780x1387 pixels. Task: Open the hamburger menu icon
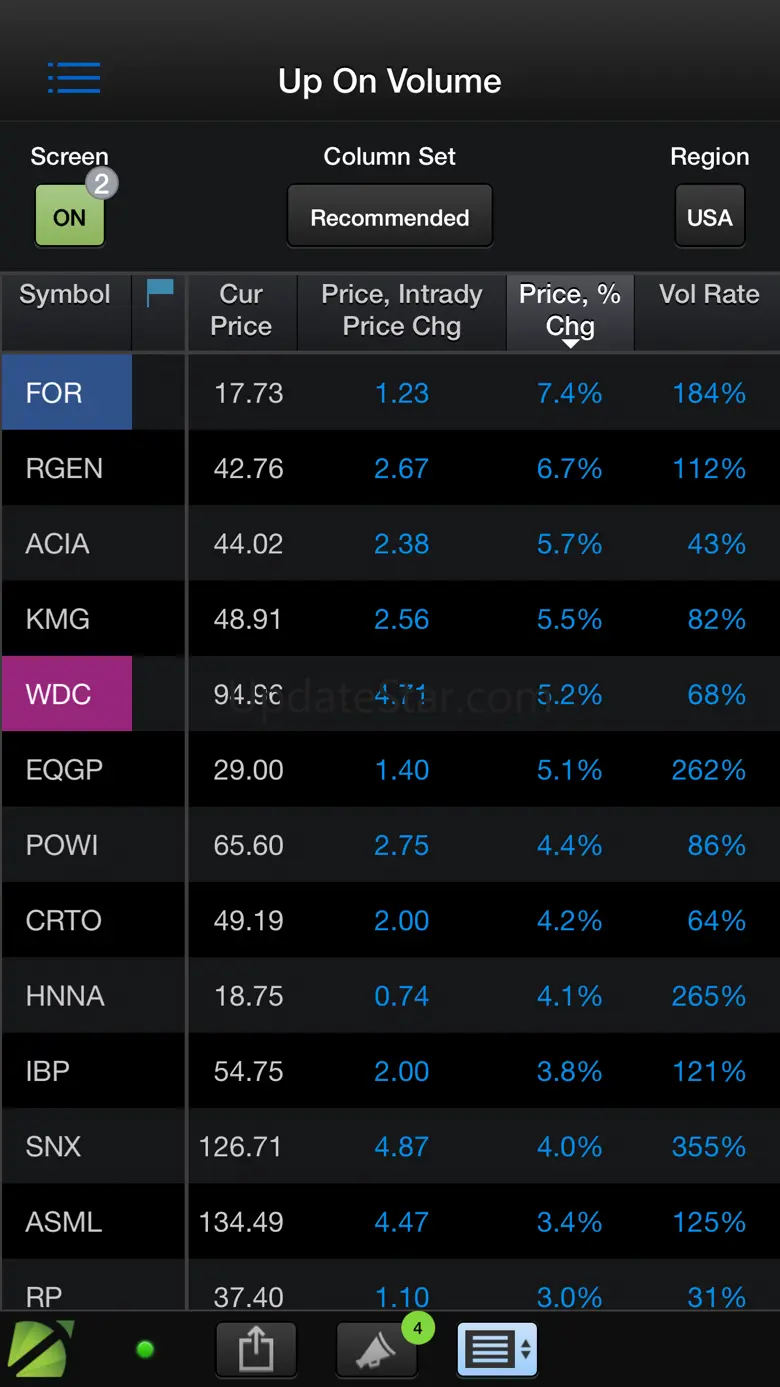click(x=74, y=78)
